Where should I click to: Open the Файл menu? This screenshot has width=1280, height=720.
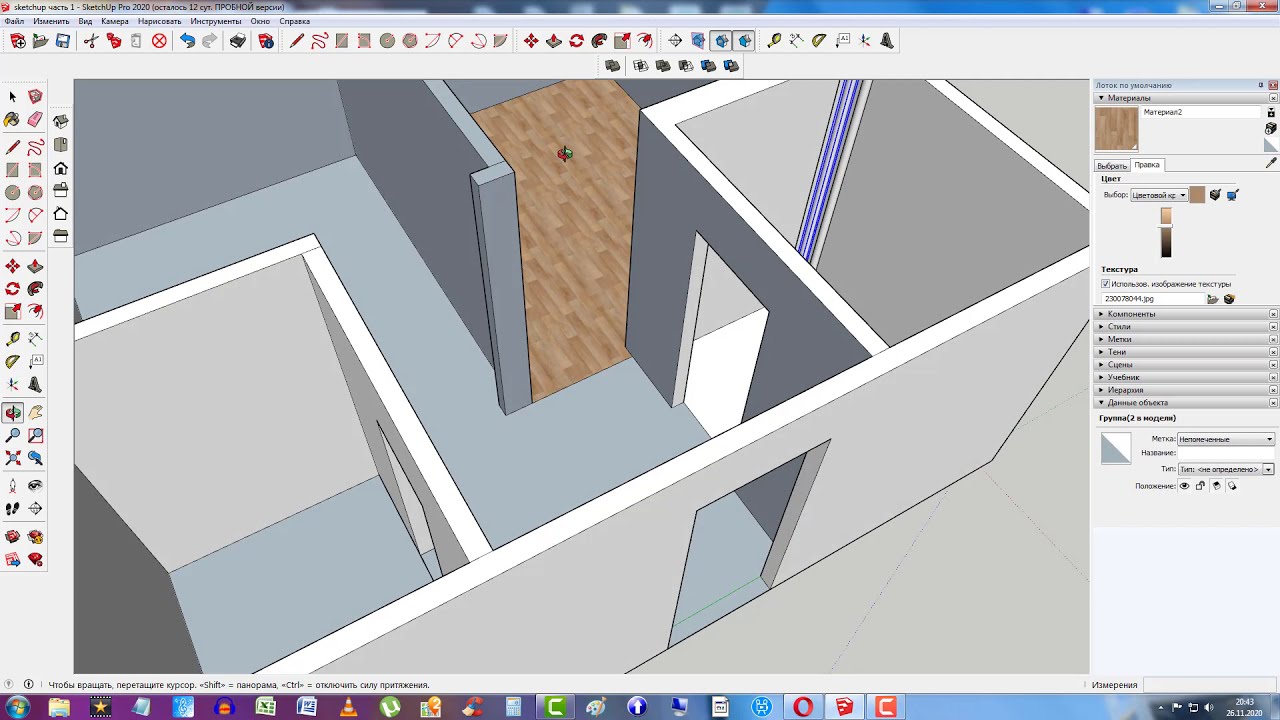pyautogui.click(x=14, y=21)
